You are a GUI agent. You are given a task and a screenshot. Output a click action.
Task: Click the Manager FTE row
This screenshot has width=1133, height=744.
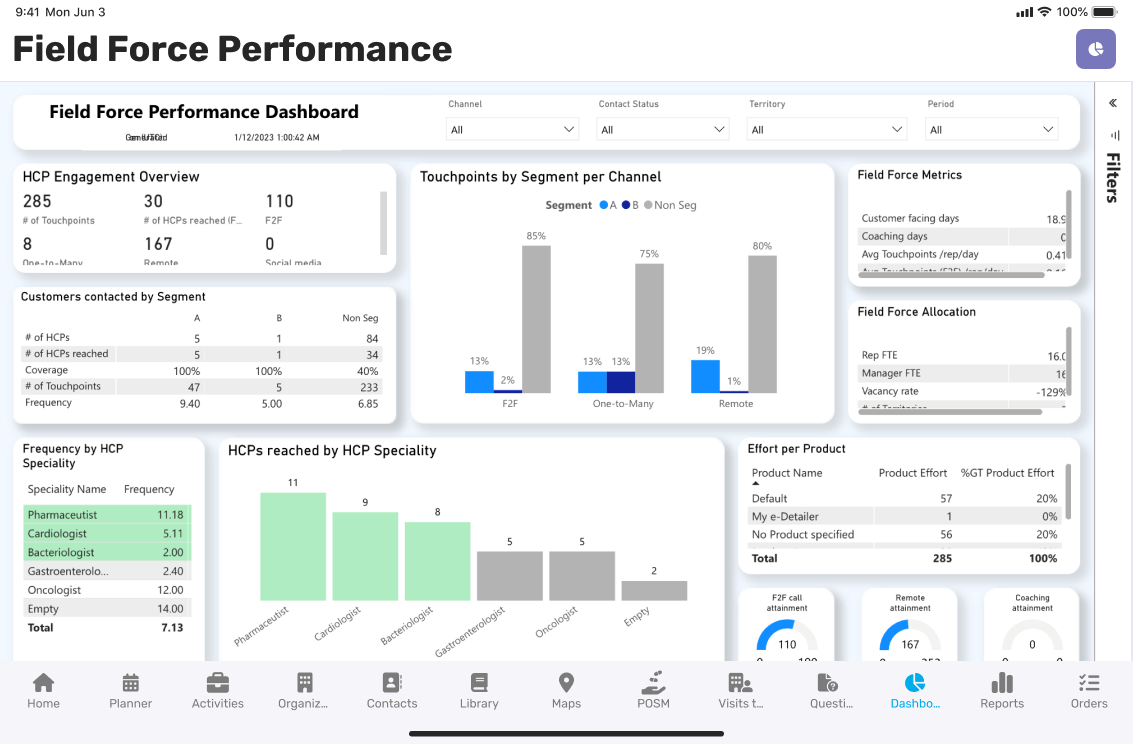pyautogui.click(x=962, y=373)
